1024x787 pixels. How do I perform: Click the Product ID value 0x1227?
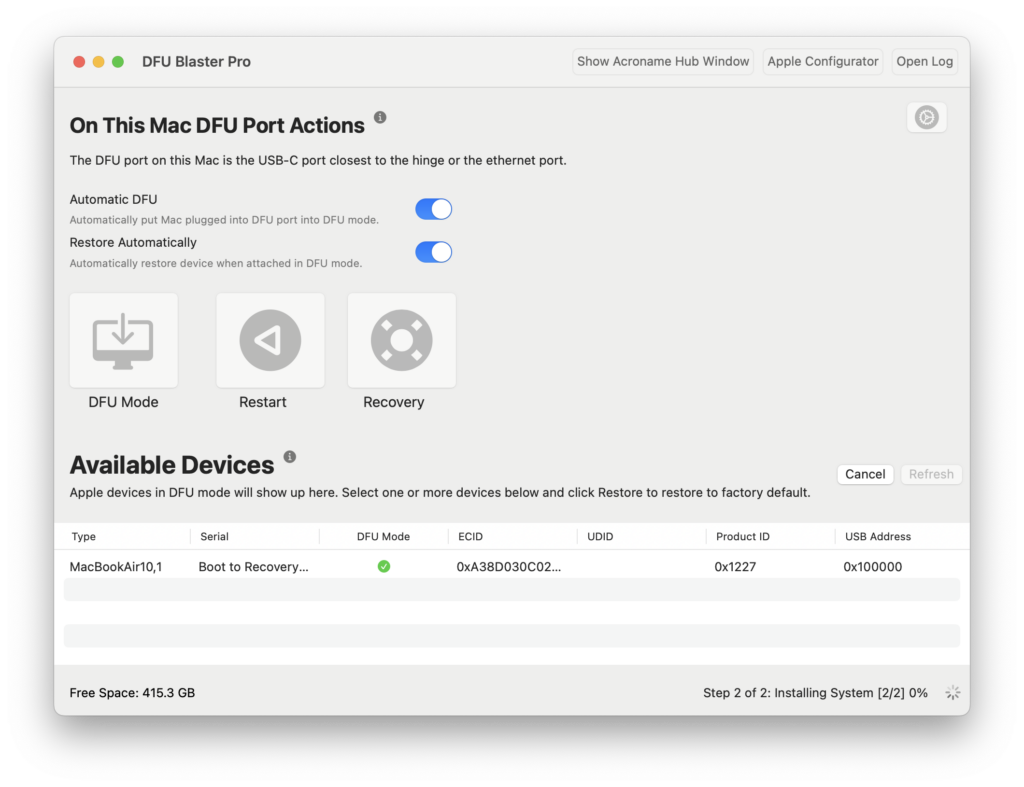point(735,567)
